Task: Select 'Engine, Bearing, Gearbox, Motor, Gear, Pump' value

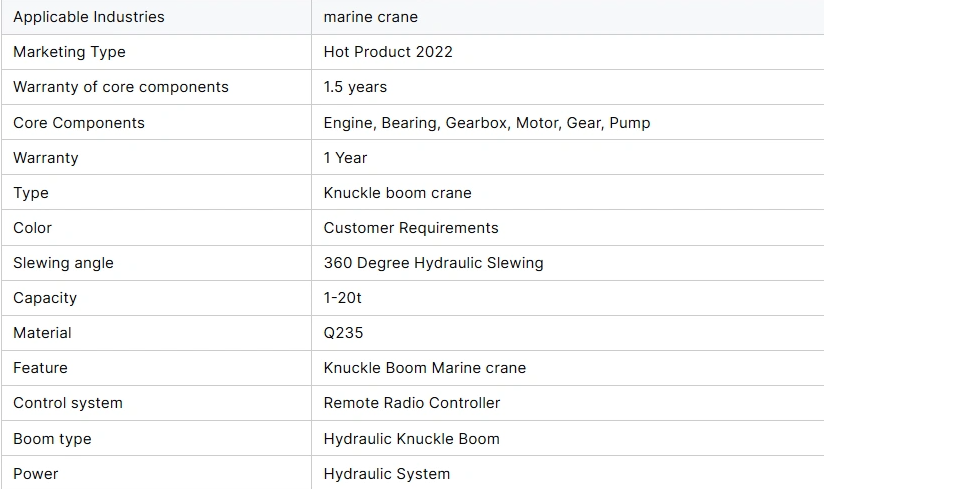Action: [487, 123]
